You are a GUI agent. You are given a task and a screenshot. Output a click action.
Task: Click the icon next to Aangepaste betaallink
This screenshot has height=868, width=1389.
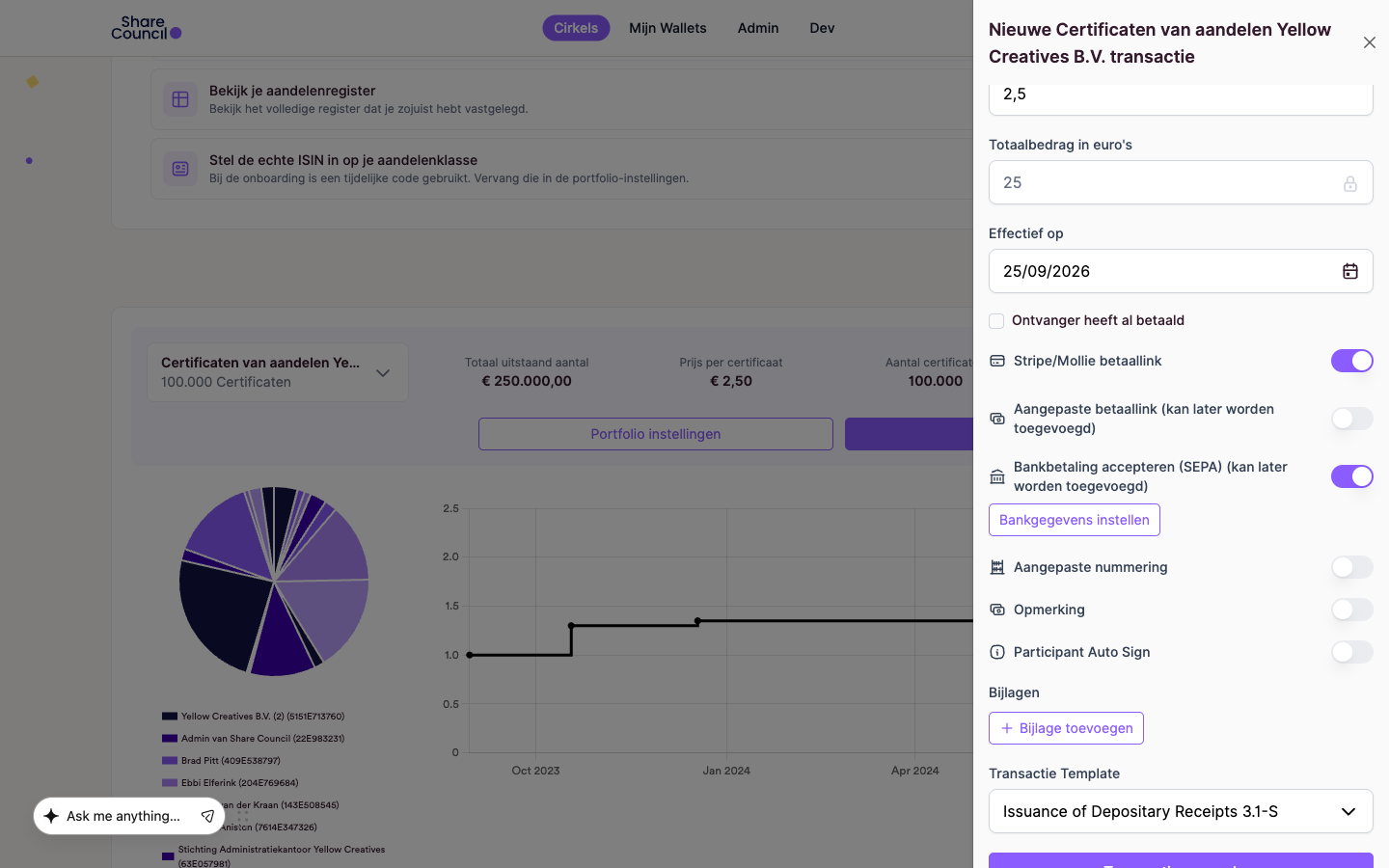(x=997, y=419)
